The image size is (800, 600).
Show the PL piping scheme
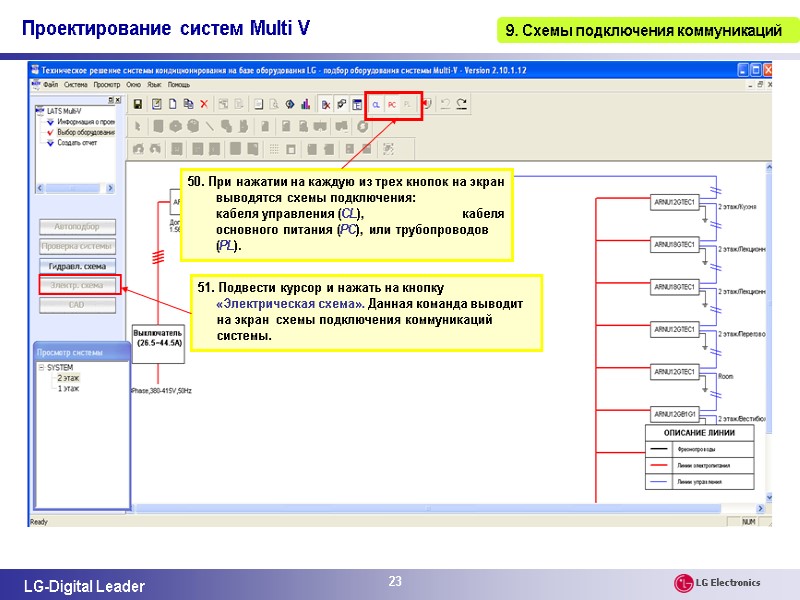pos(407,105)
